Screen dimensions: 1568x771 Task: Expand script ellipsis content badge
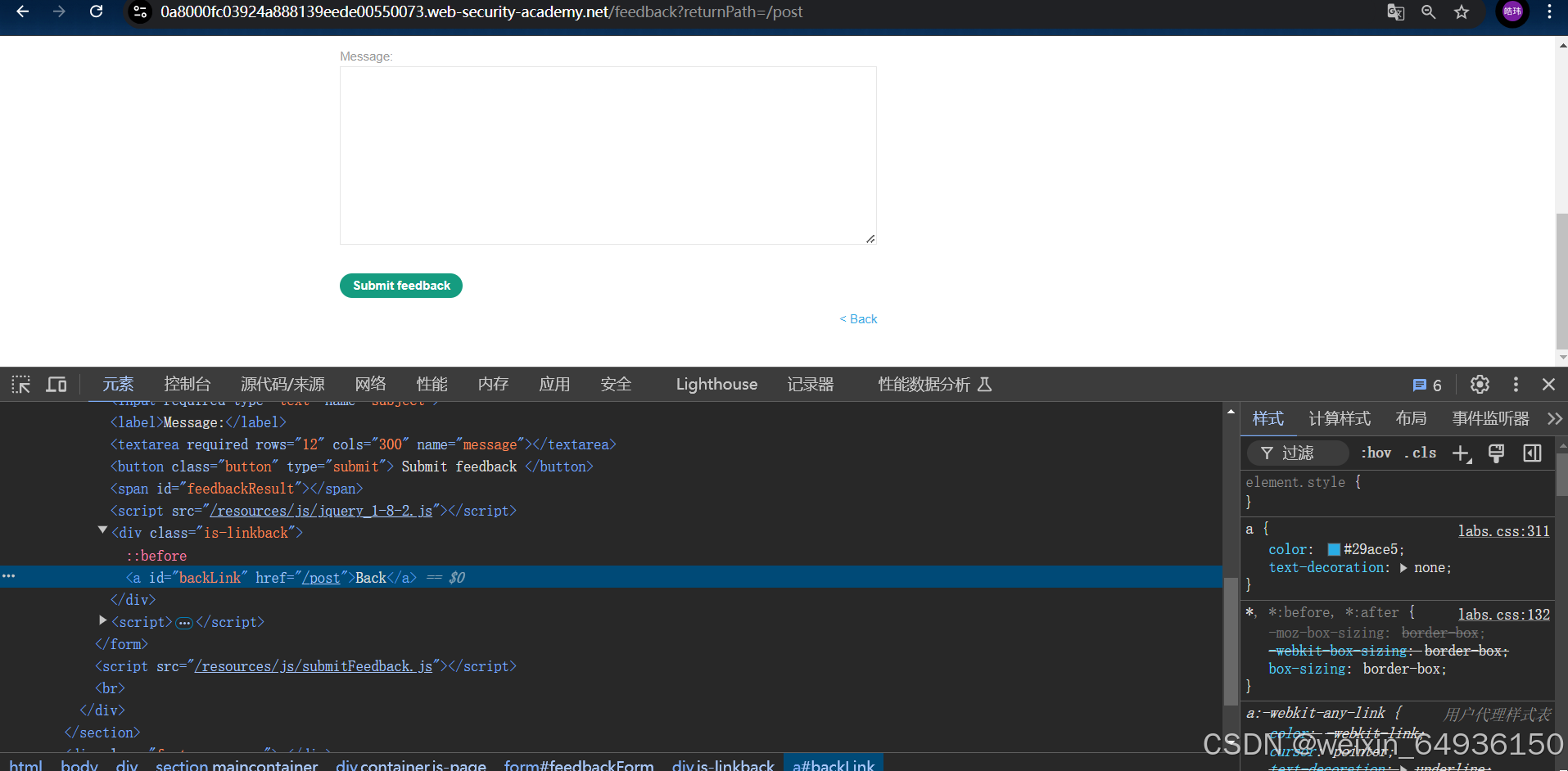pos(184,623)
